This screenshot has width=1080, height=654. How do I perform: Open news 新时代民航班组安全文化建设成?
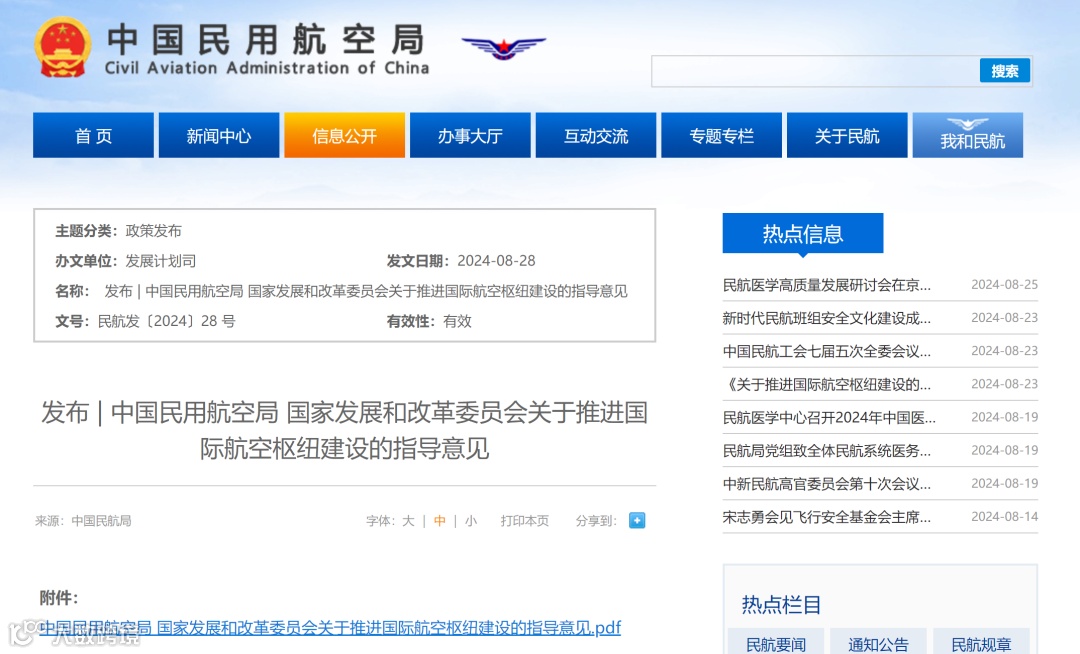coord(827,318)
